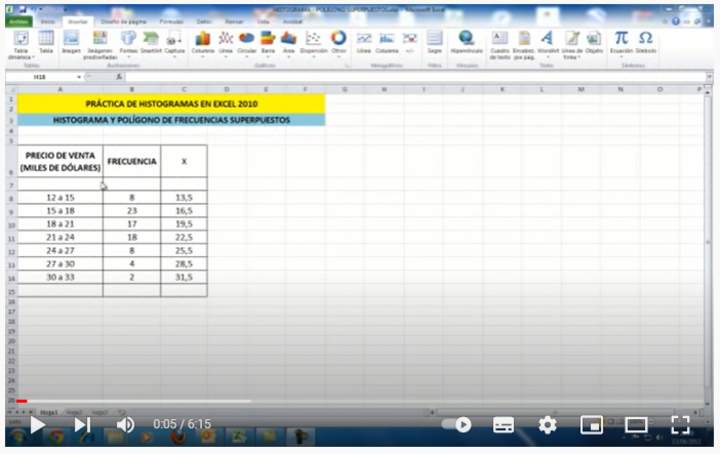Toggle subtitles on the video player
Image resolution: width=720 pixels, height=454 pixels.
coord(503,424)
